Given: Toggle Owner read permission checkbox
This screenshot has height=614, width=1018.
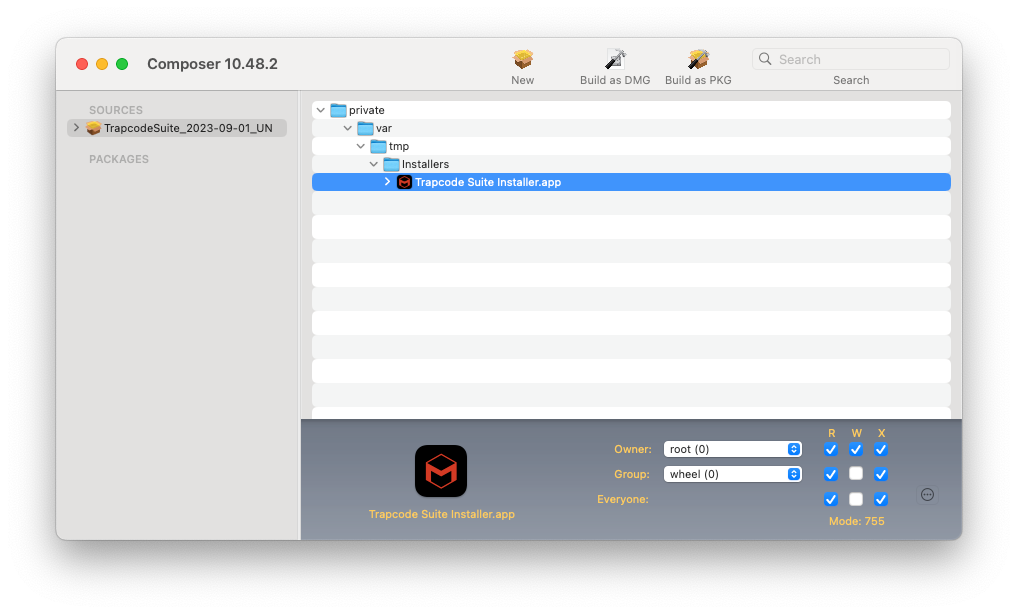Looking at the screenshot, I should (831, 449).
